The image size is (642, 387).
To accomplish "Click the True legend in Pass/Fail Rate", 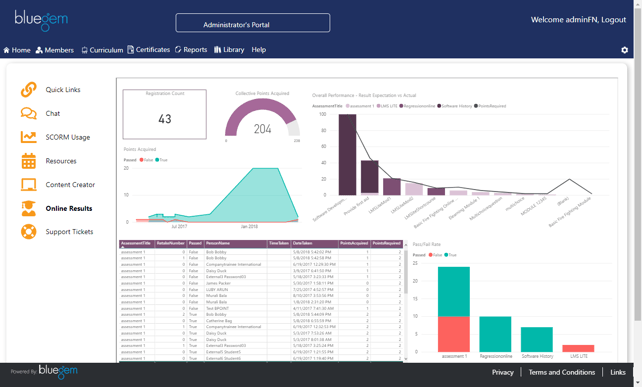I will [x=450, y=255].
